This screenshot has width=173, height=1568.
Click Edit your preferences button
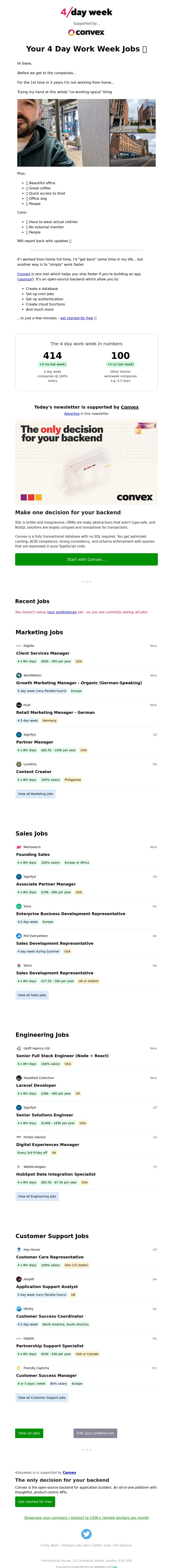(x=95, y=1433)
